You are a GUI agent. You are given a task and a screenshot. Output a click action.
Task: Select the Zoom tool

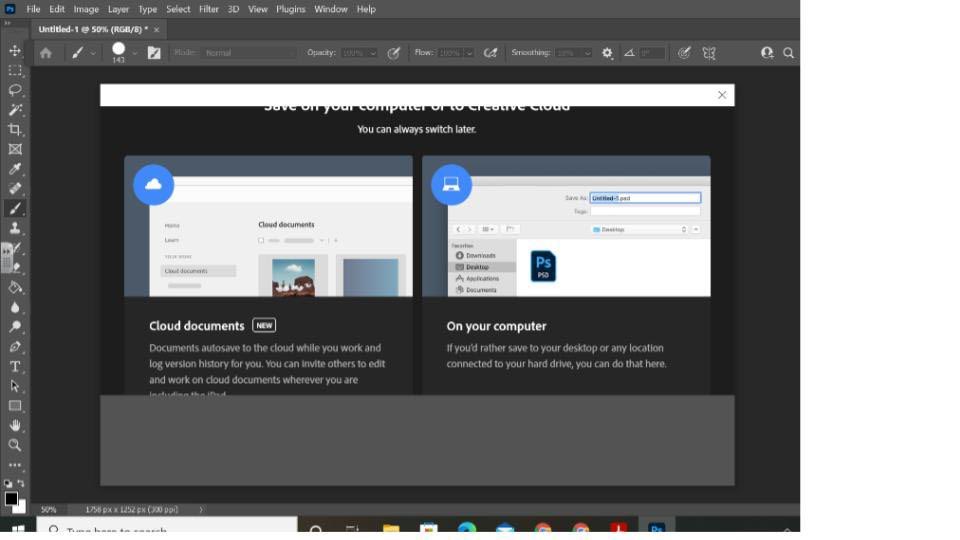(15, 445)
